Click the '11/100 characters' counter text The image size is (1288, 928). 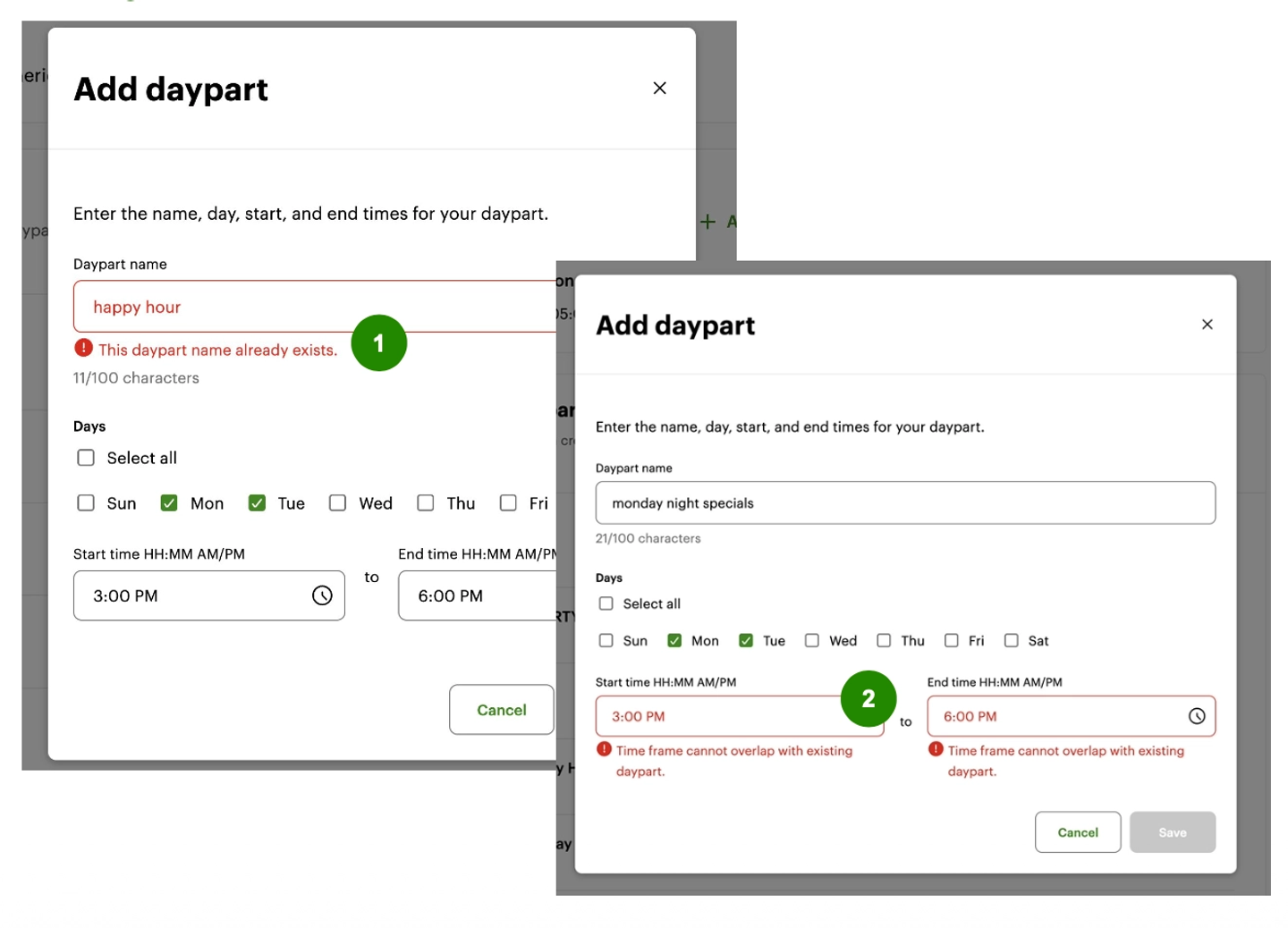coord(136,378)
